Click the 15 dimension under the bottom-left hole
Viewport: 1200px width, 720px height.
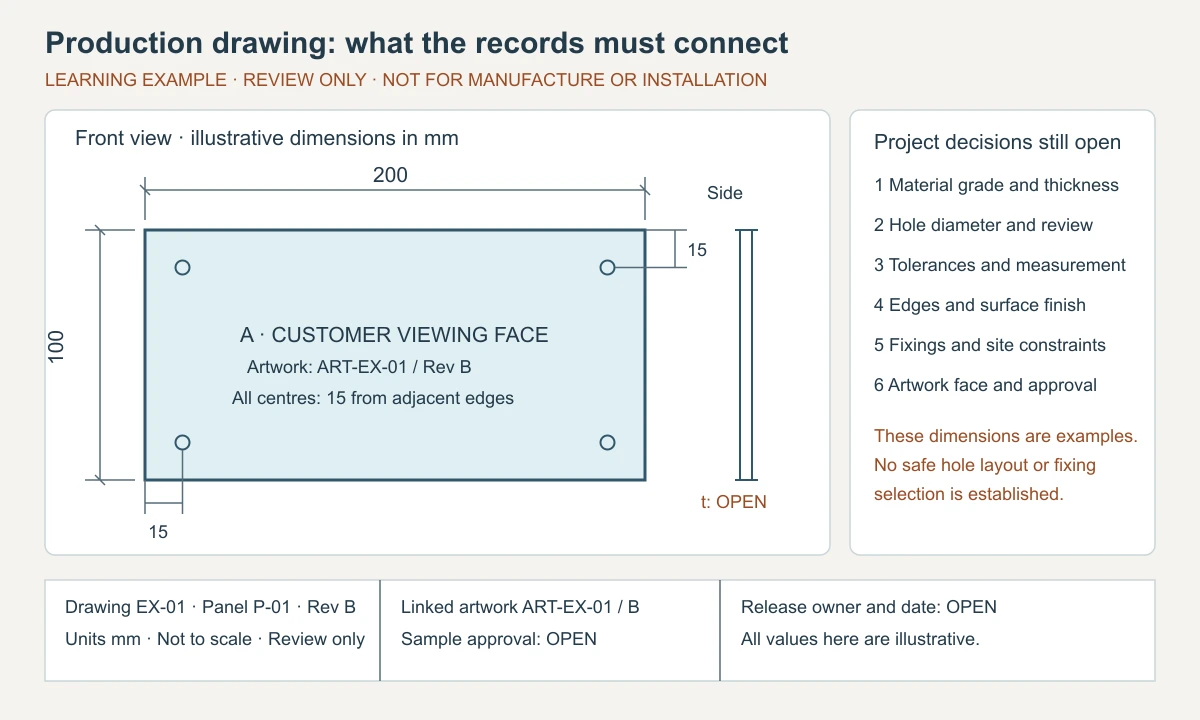click(x=158, y=532)
